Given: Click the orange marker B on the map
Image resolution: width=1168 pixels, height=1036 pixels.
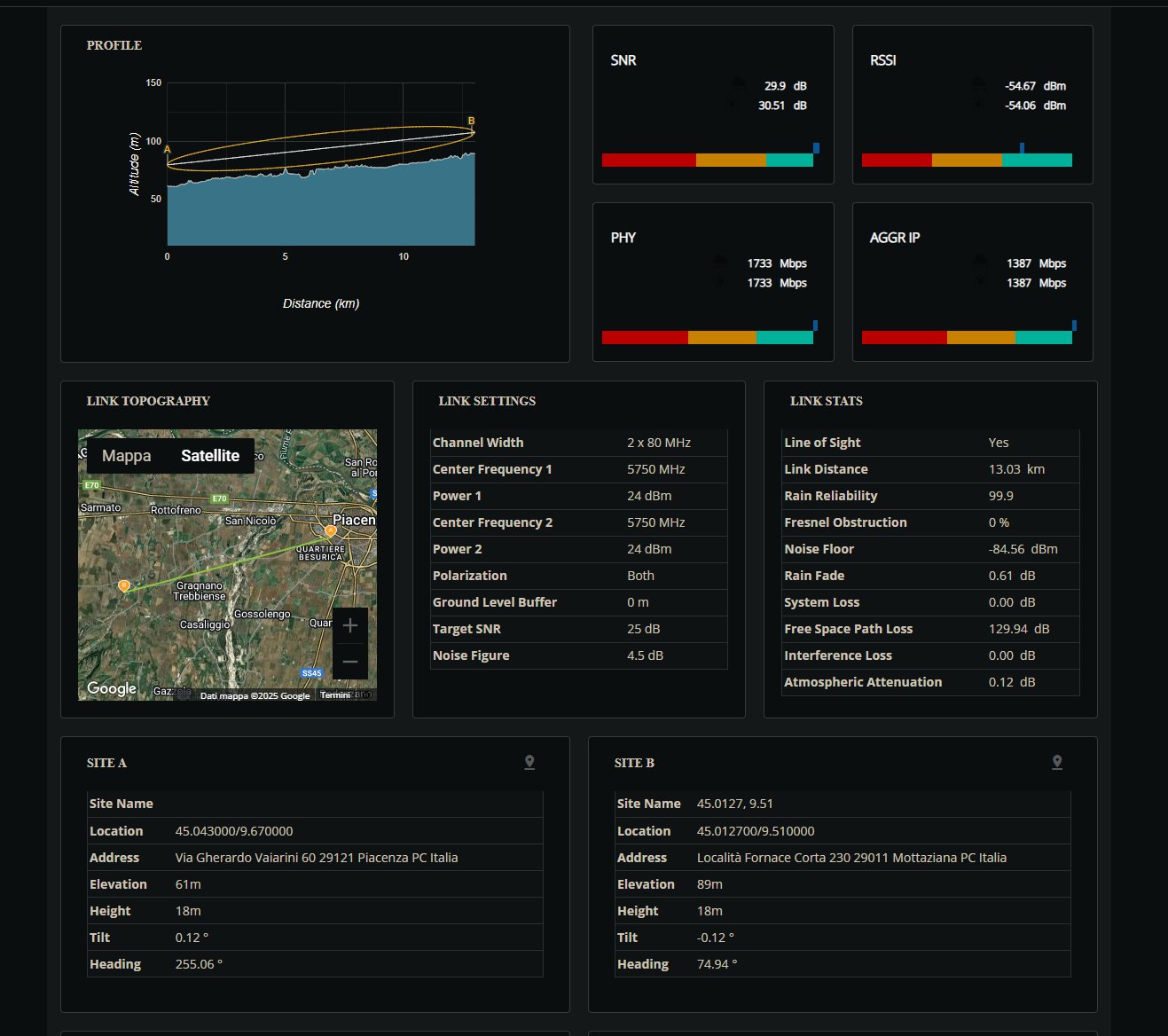Looking at the screenshot, I should click(124, 585).
